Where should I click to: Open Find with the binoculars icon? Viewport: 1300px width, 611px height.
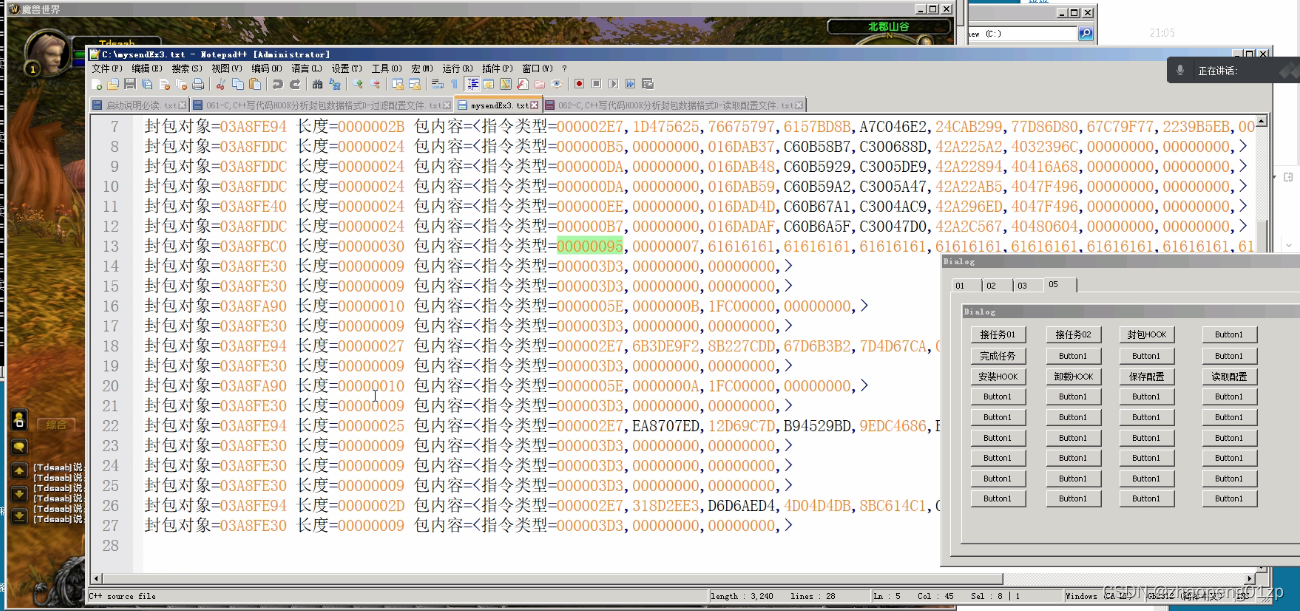tap(317, 84)
